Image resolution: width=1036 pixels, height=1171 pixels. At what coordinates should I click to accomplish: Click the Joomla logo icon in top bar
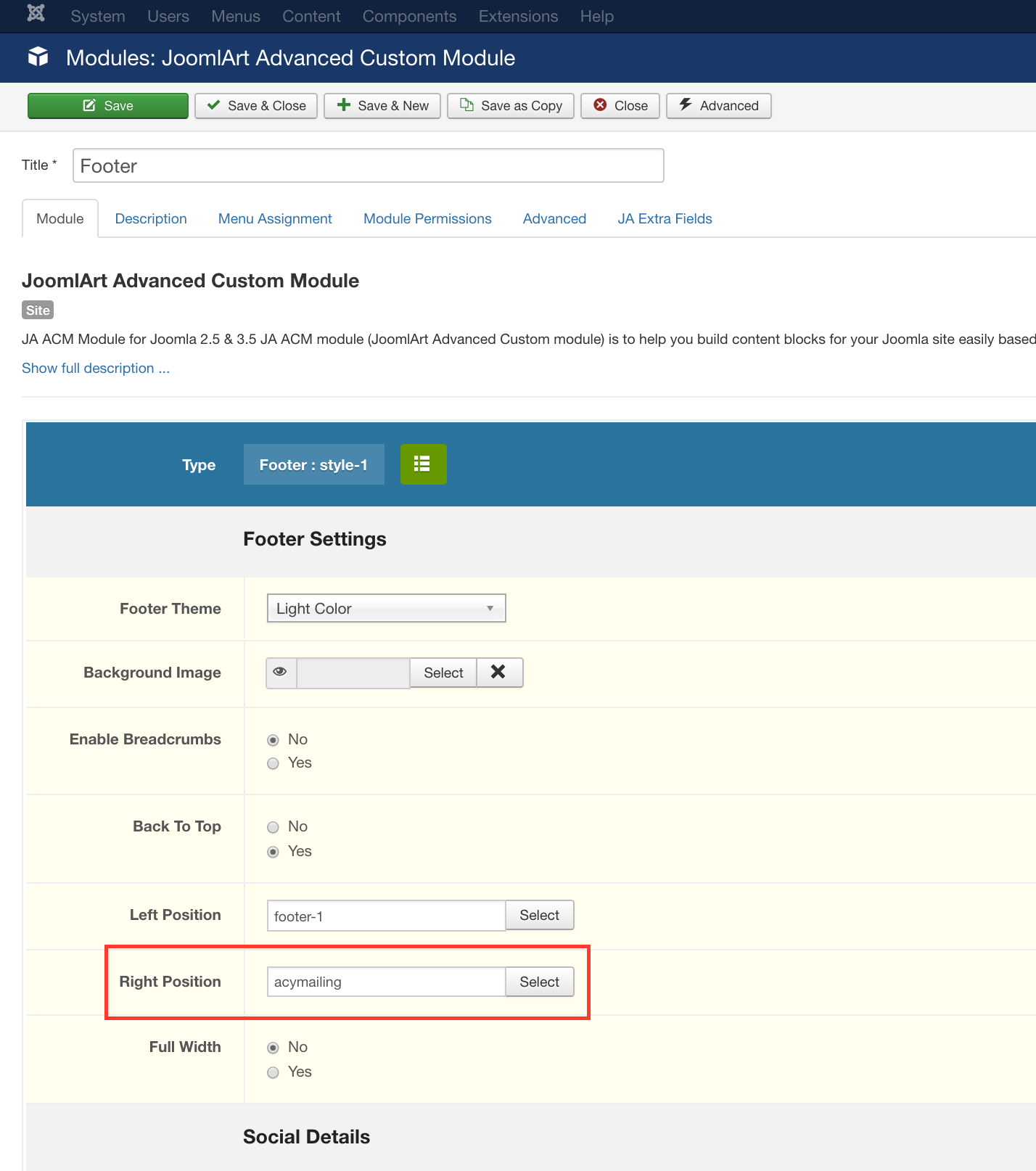point(36,14)
